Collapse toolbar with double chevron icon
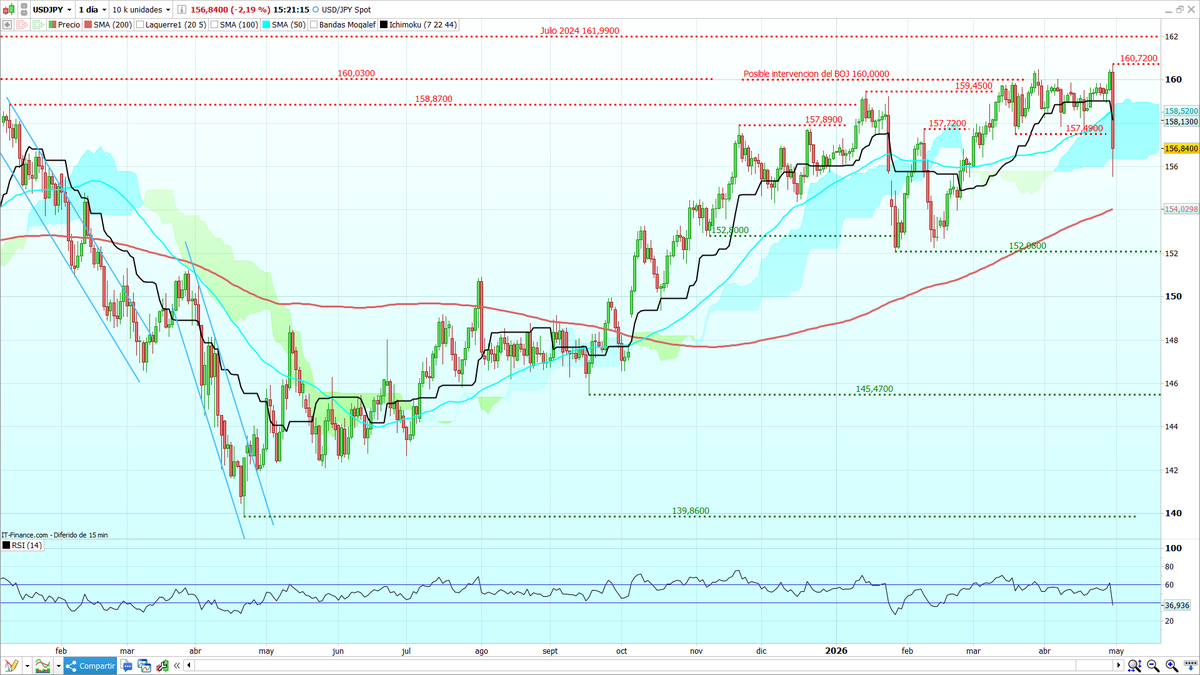This screenshot has height=675, width=1200. pyautogui.click(x=177, y=666)
